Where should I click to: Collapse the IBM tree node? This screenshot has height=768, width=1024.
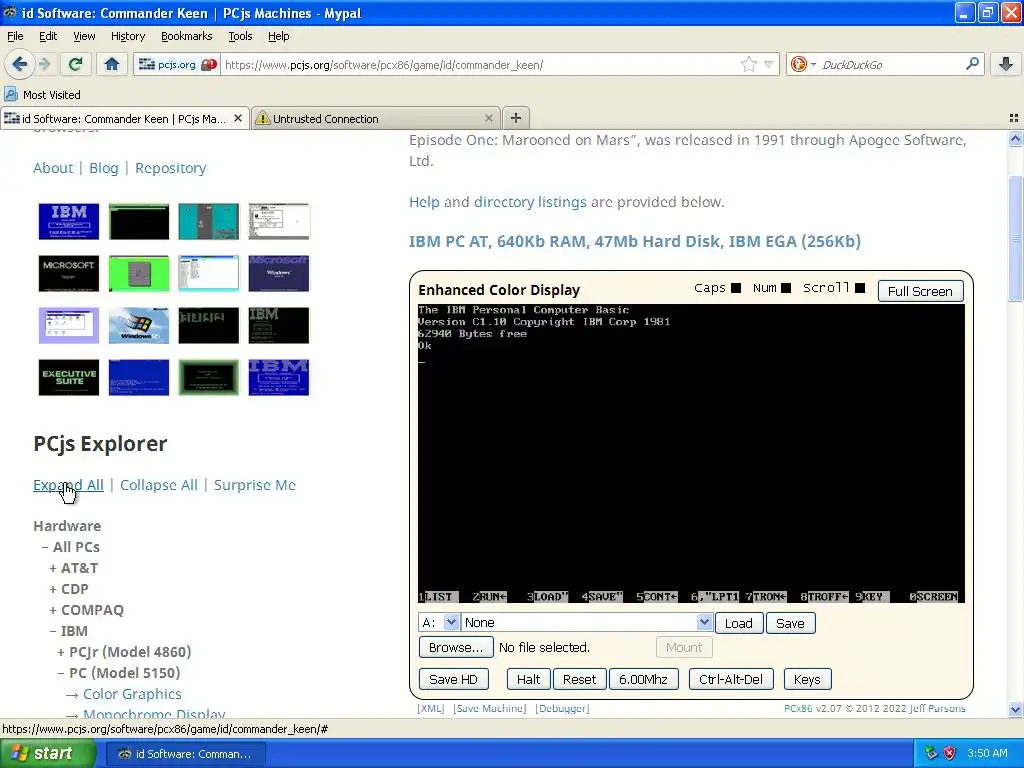(x=53, y=631)
